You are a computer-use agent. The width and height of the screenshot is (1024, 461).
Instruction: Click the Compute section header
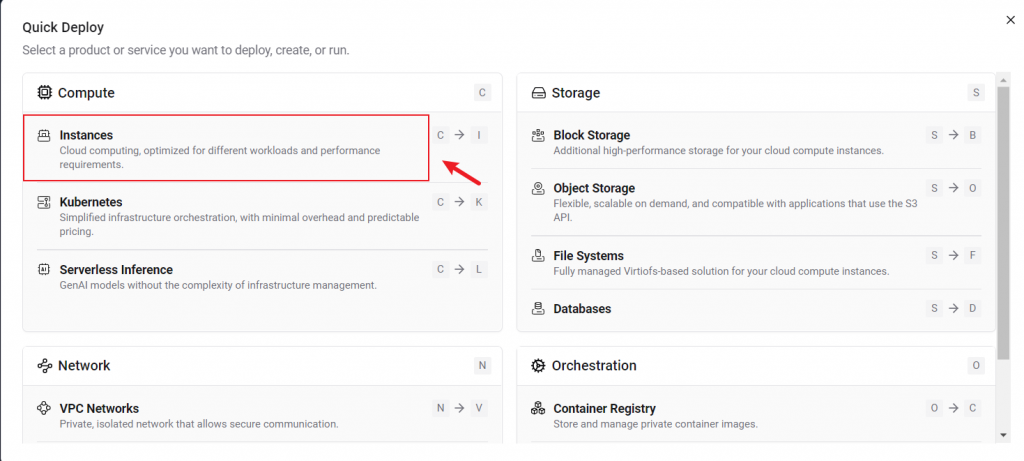[86, 93]
